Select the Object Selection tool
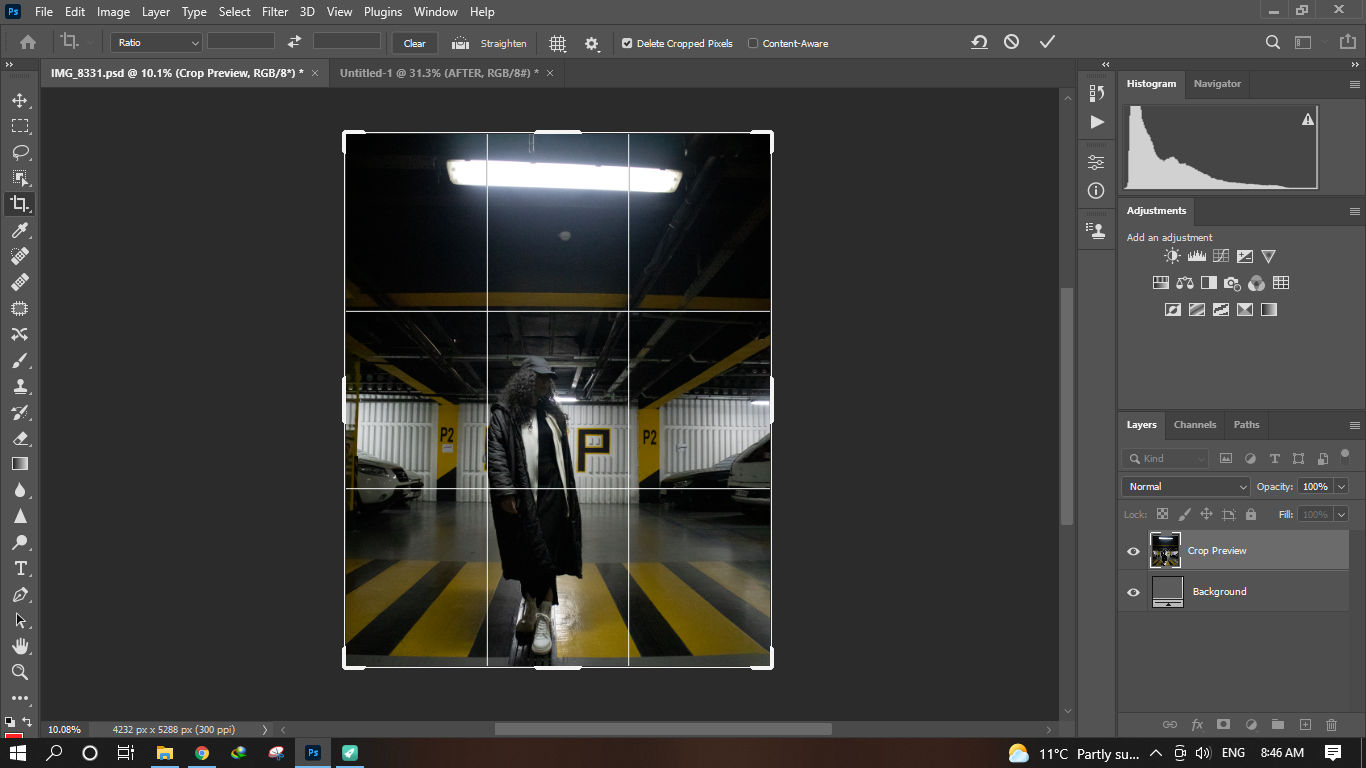 point(19,178)
